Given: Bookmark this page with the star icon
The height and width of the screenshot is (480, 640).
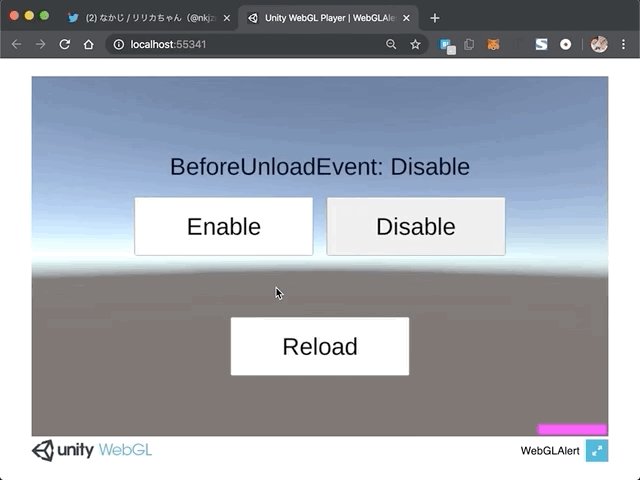Looking at the screenshot, I should pos(415,44).
